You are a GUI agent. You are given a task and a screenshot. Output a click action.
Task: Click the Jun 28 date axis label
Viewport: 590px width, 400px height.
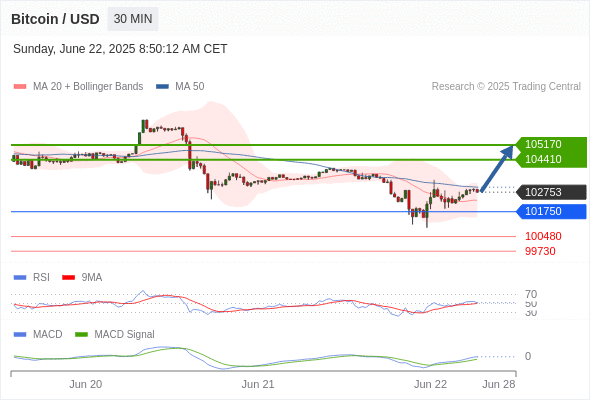coord(499,384)
